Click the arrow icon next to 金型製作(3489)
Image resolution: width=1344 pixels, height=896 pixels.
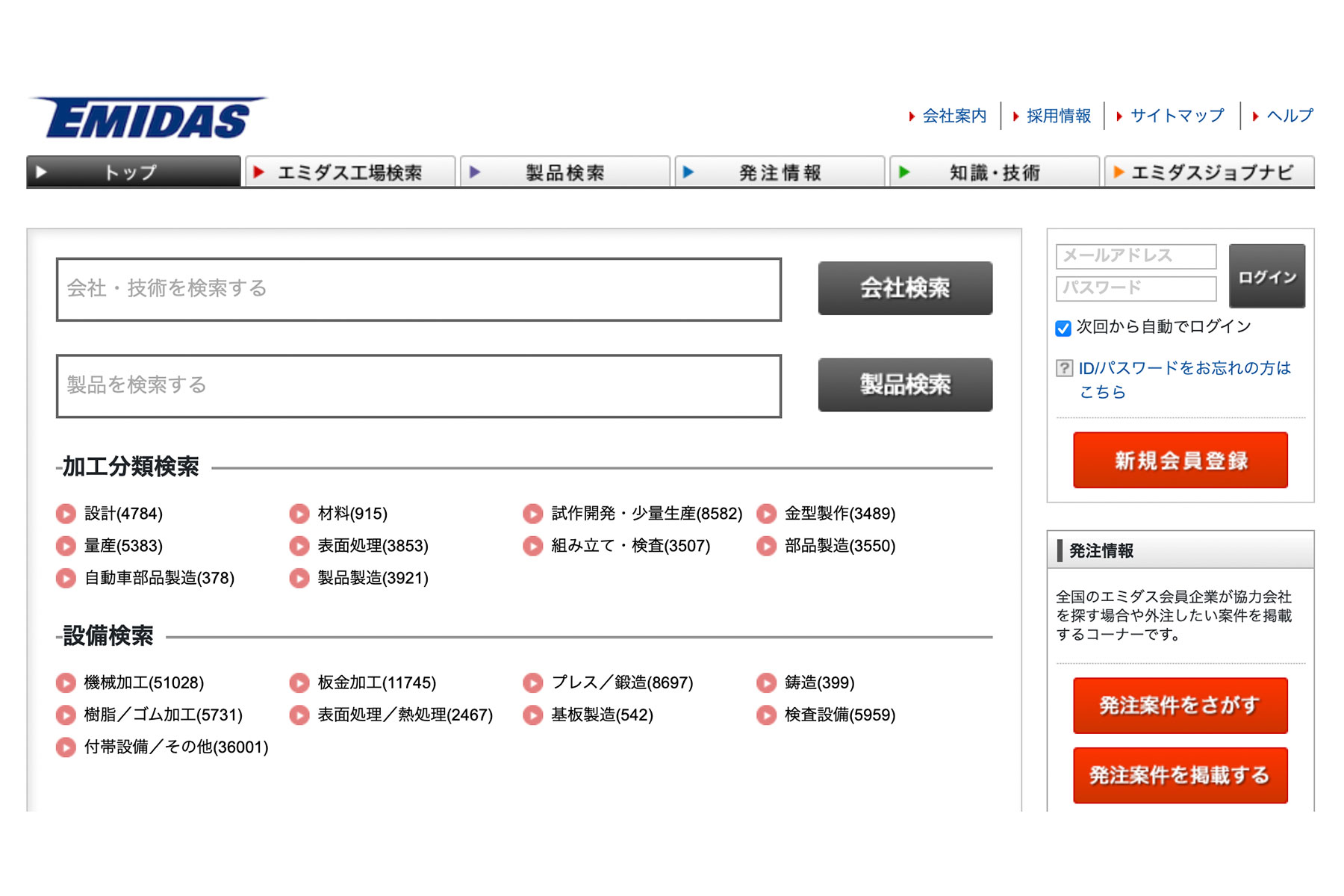point(766,514)
